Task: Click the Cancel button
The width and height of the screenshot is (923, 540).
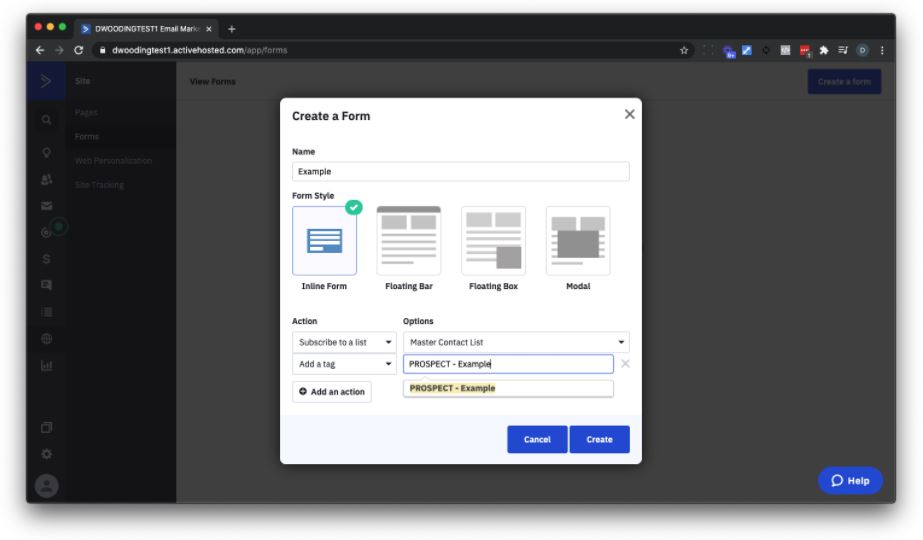Action: pyautogui.click(x=537, y=439)
